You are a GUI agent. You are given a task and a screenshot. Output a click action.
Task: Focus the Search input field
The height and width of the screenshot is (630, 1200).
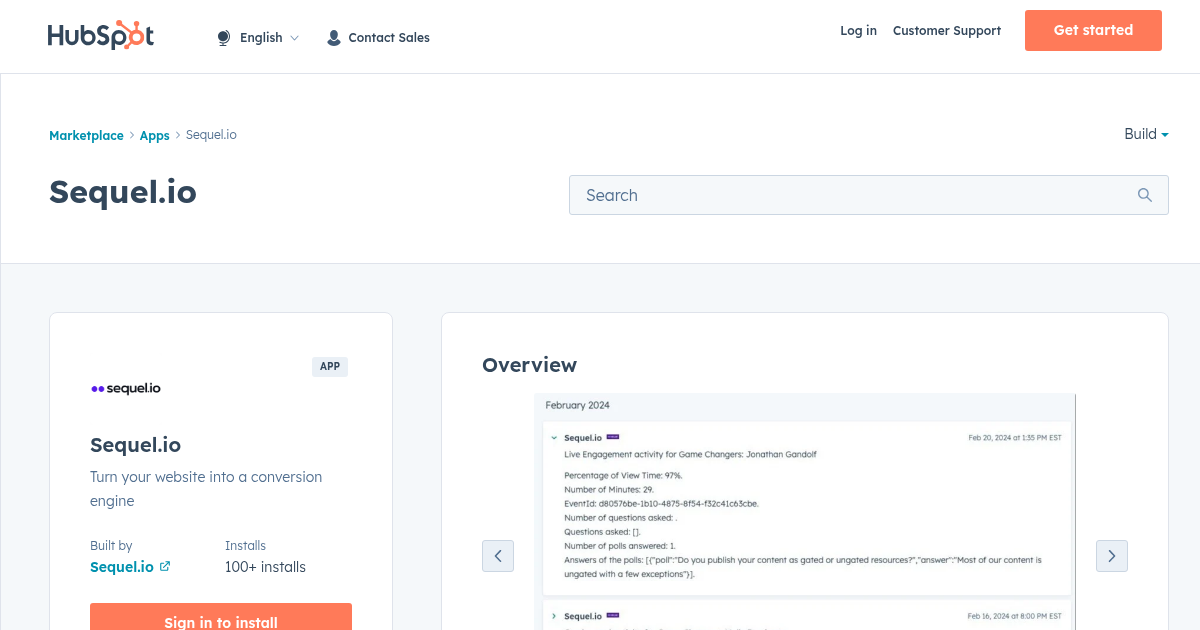(x=869, y=195)
